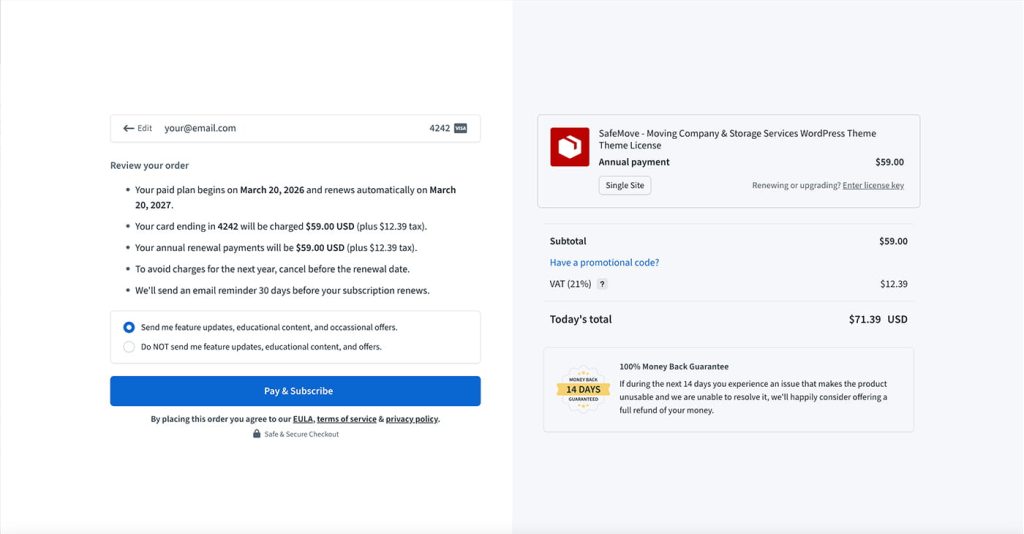The height and width of the screenshot is (534, 1024).
Task: Choose 'Do NOT send me' updates option
Action: (129, 347)
